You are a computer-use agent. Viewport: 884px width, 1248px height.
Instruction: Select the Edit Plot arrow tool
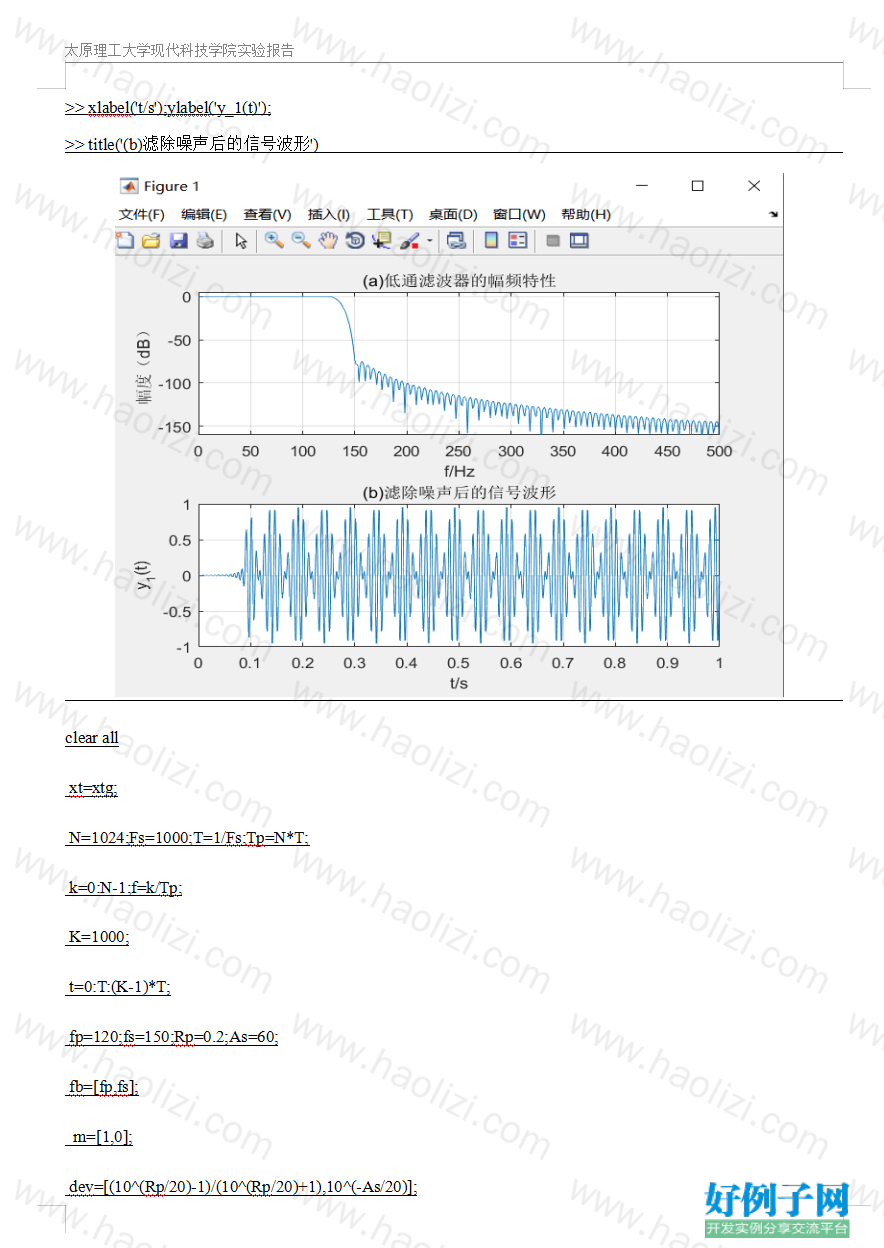pyautogui.click(x=241, y=240)
